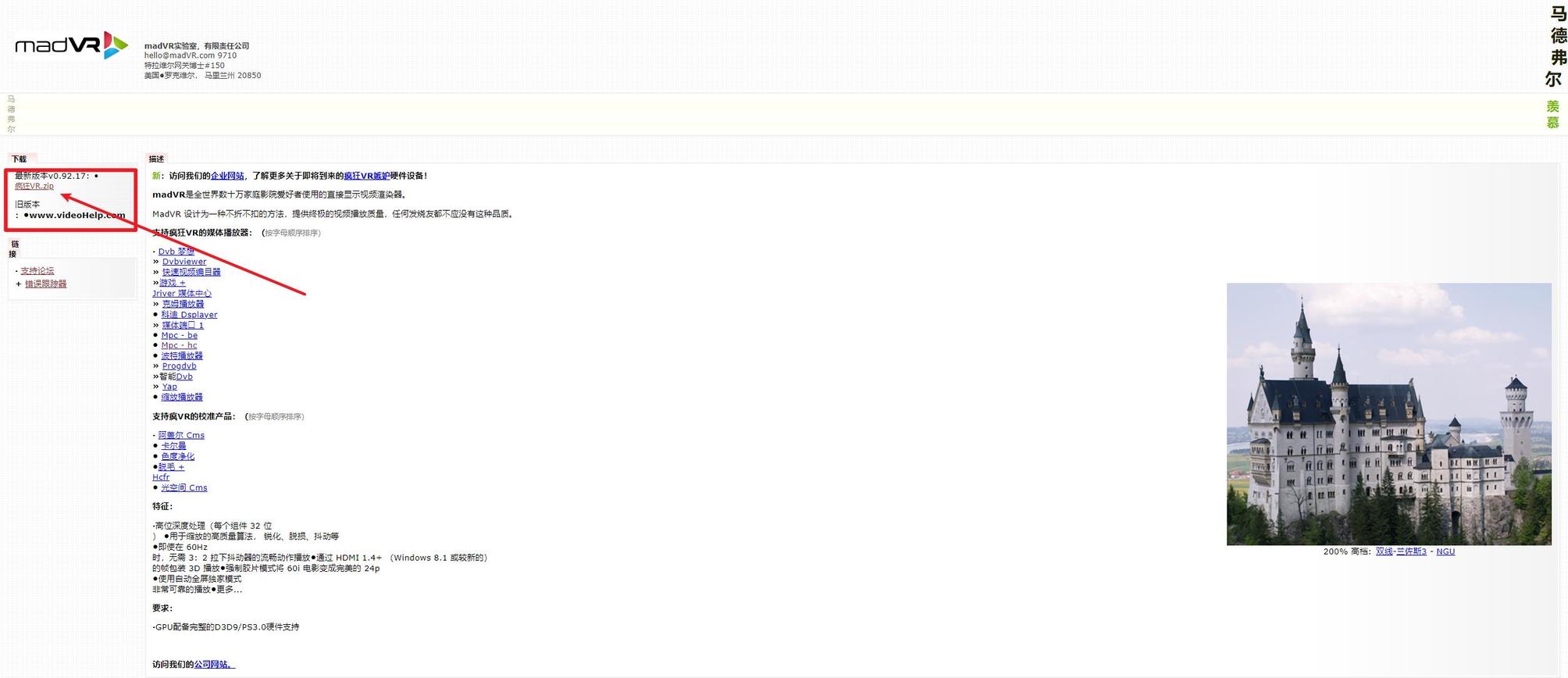The height and width of the screenshot is (678, 1568).
Task: Click the 支持疯VR的校准产品 heading
Action: 194,416
